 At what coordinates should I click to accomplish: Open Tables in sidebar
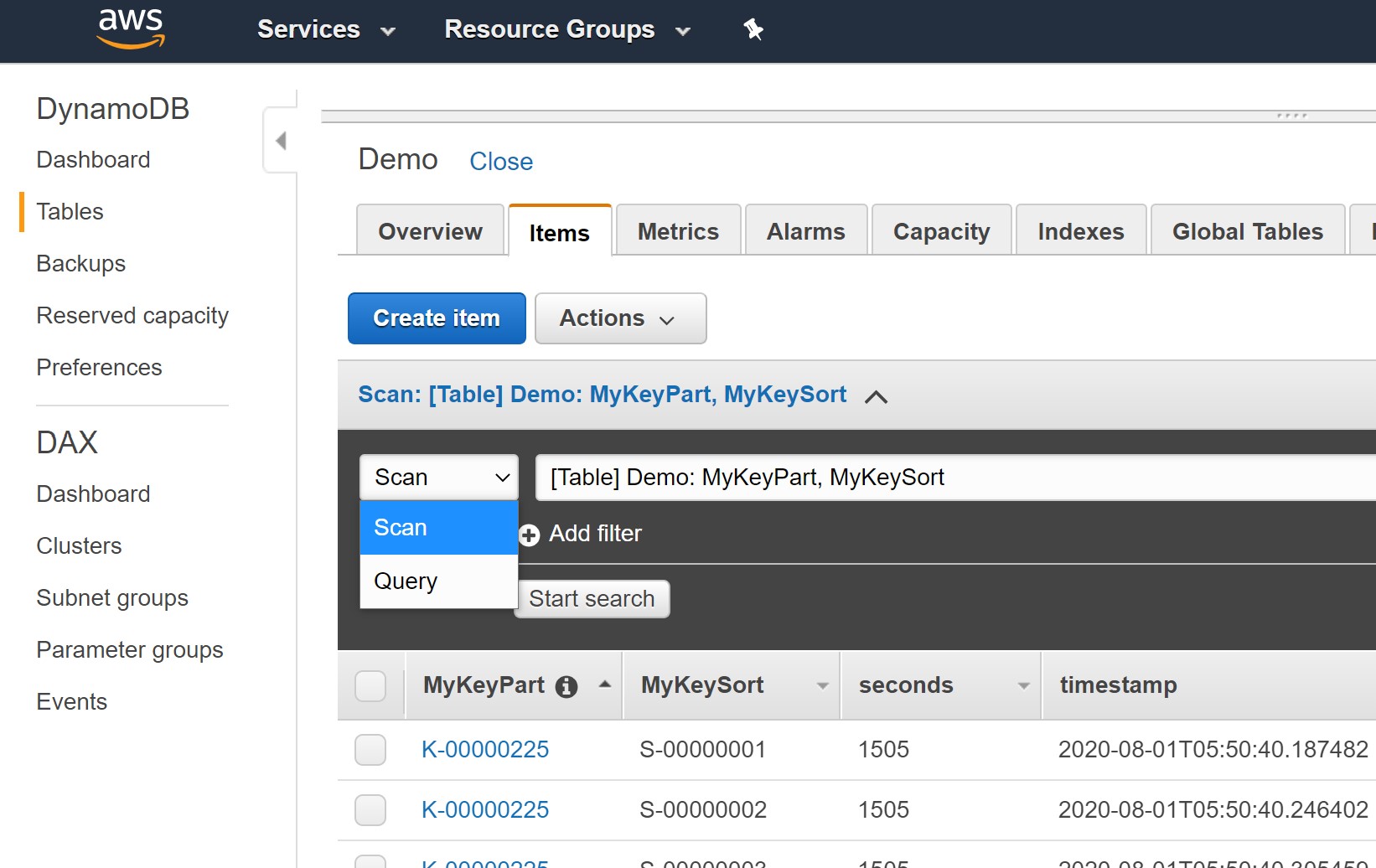pyautogui.click(x=70, y=212)
